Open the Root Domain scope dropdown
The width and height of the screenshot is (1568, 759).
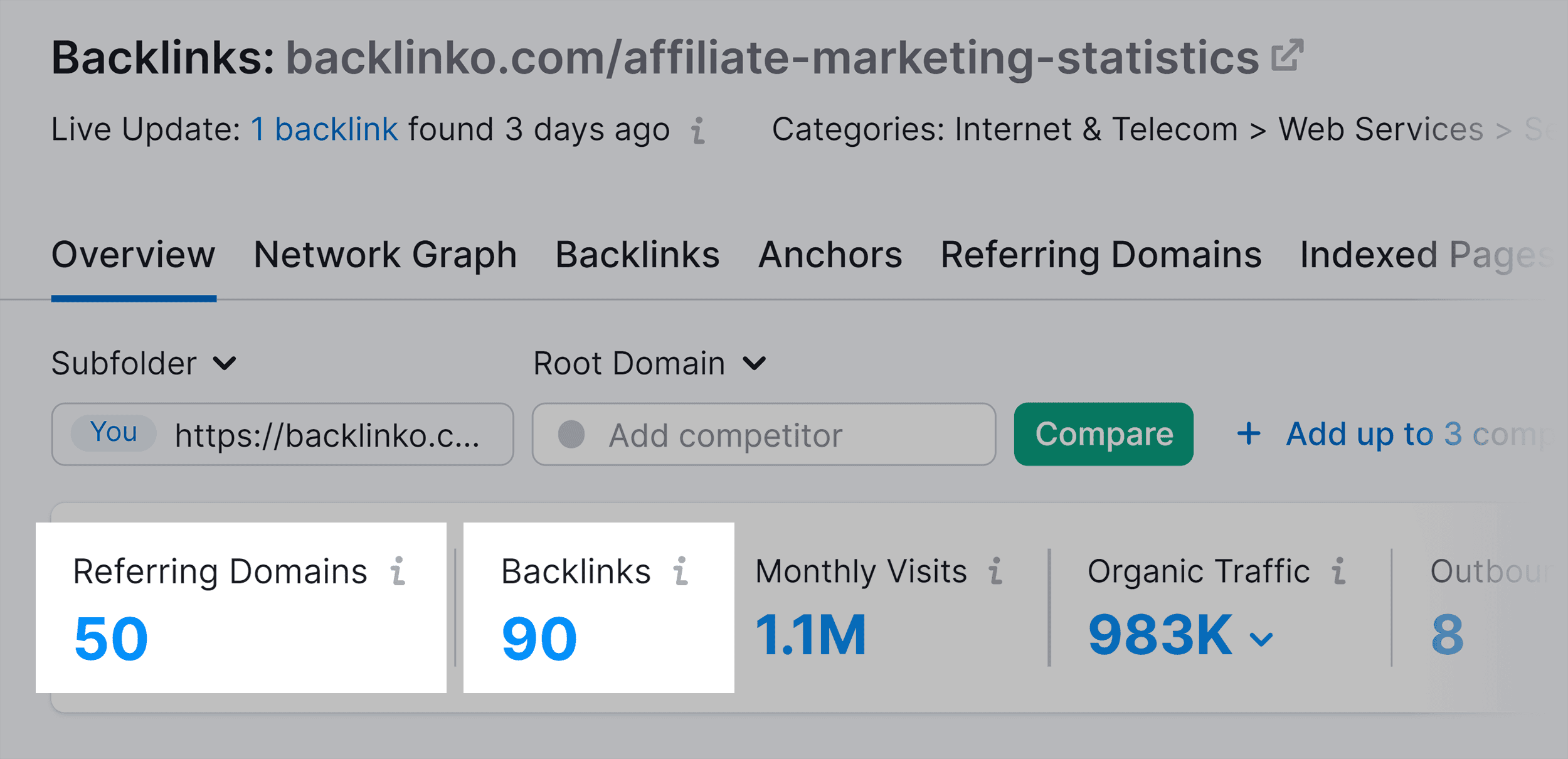click(x=648, y=362)
